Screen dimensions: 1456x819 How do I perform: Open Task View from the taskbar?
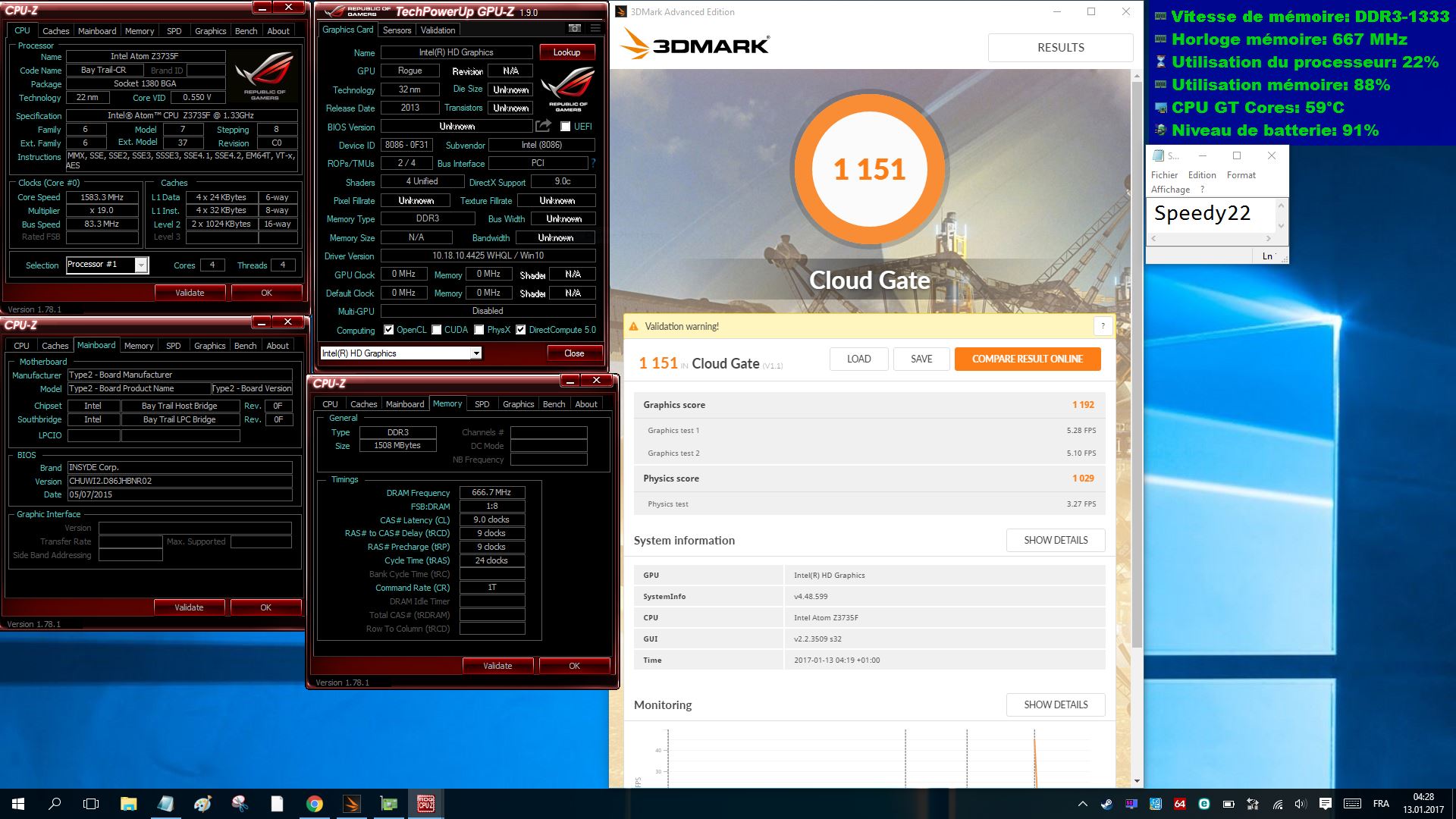click(x=91, y=804)
